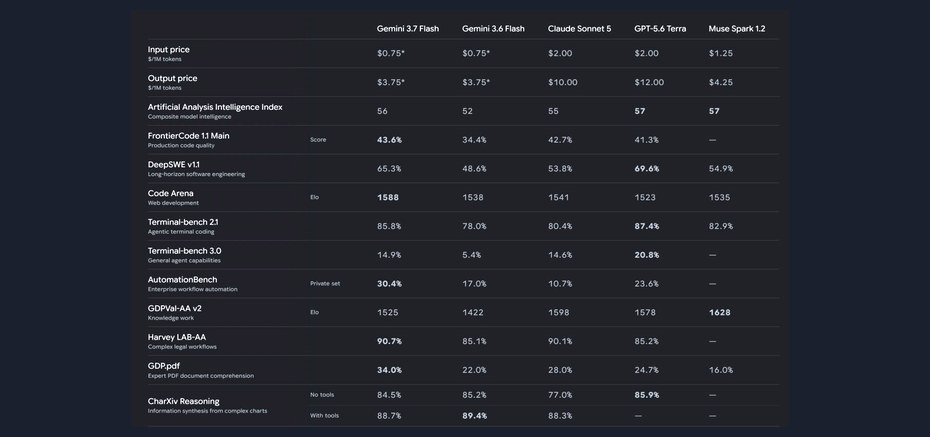Click the Gemini 3.7 Flash column header
The width and height of the screenshot is (930, 437).
[408, 28]
